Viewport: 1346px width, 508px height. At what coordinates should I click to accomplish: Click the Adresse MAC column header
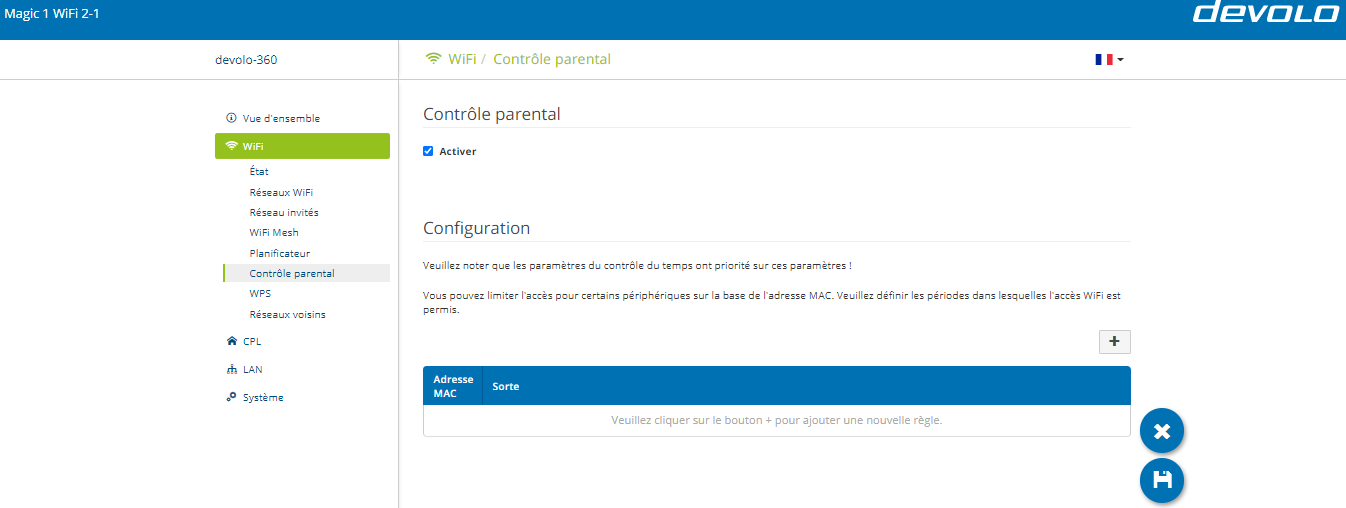(453, 386)
